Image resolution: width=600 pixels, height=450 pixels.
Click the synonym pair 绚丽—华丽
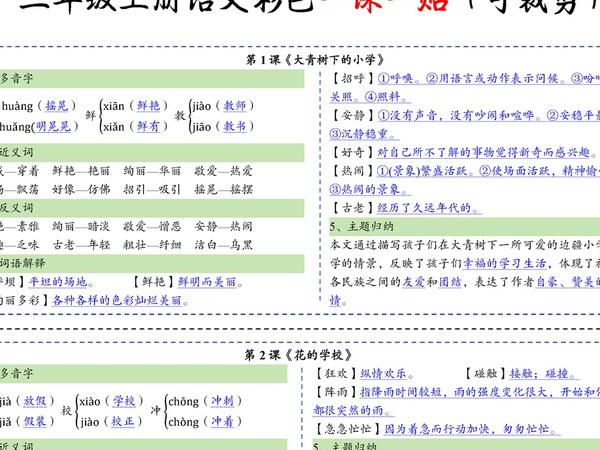[x=152, y=171]
